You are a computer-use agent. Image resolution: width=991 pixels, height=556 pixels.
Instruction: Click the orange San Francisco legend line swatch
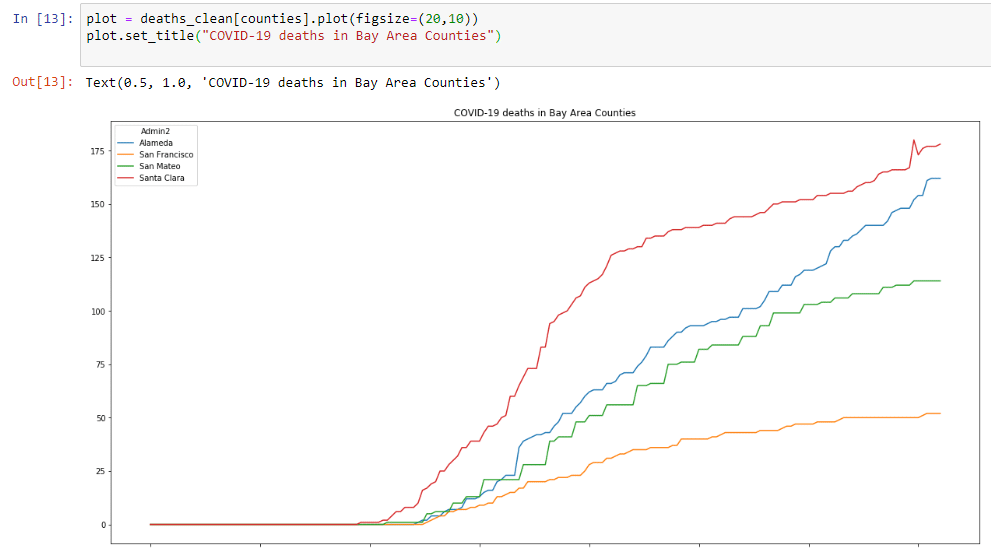click(126, 154)
